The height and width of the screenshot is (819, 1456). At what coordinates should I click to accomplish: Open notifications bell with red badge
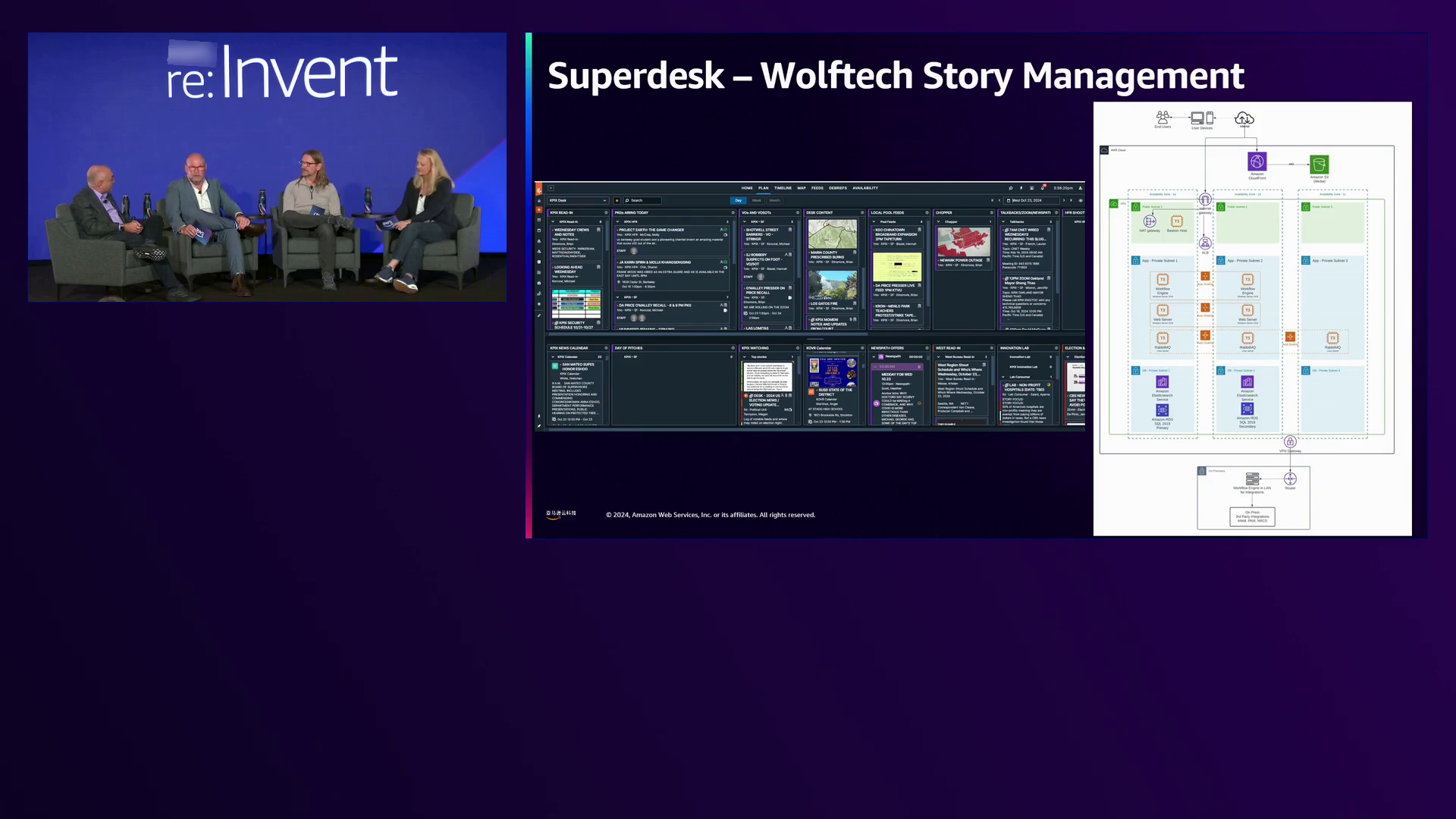click(x=1043, y=187)
